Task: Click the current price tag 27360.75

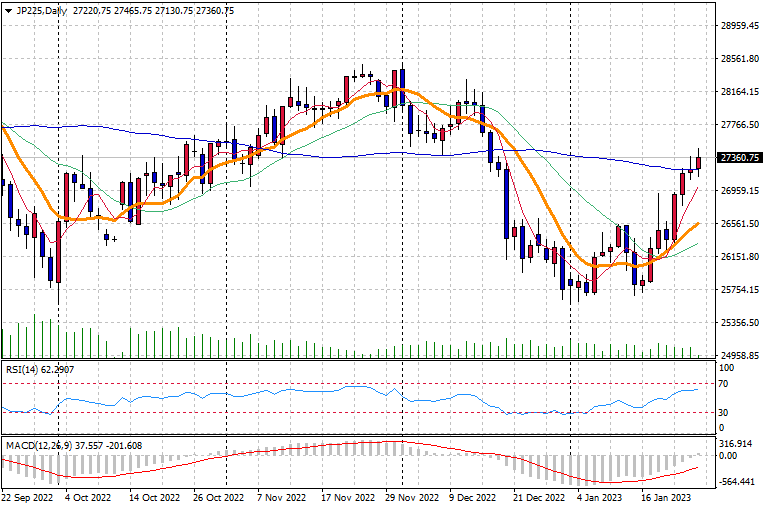Action: (x=740, y=158)
